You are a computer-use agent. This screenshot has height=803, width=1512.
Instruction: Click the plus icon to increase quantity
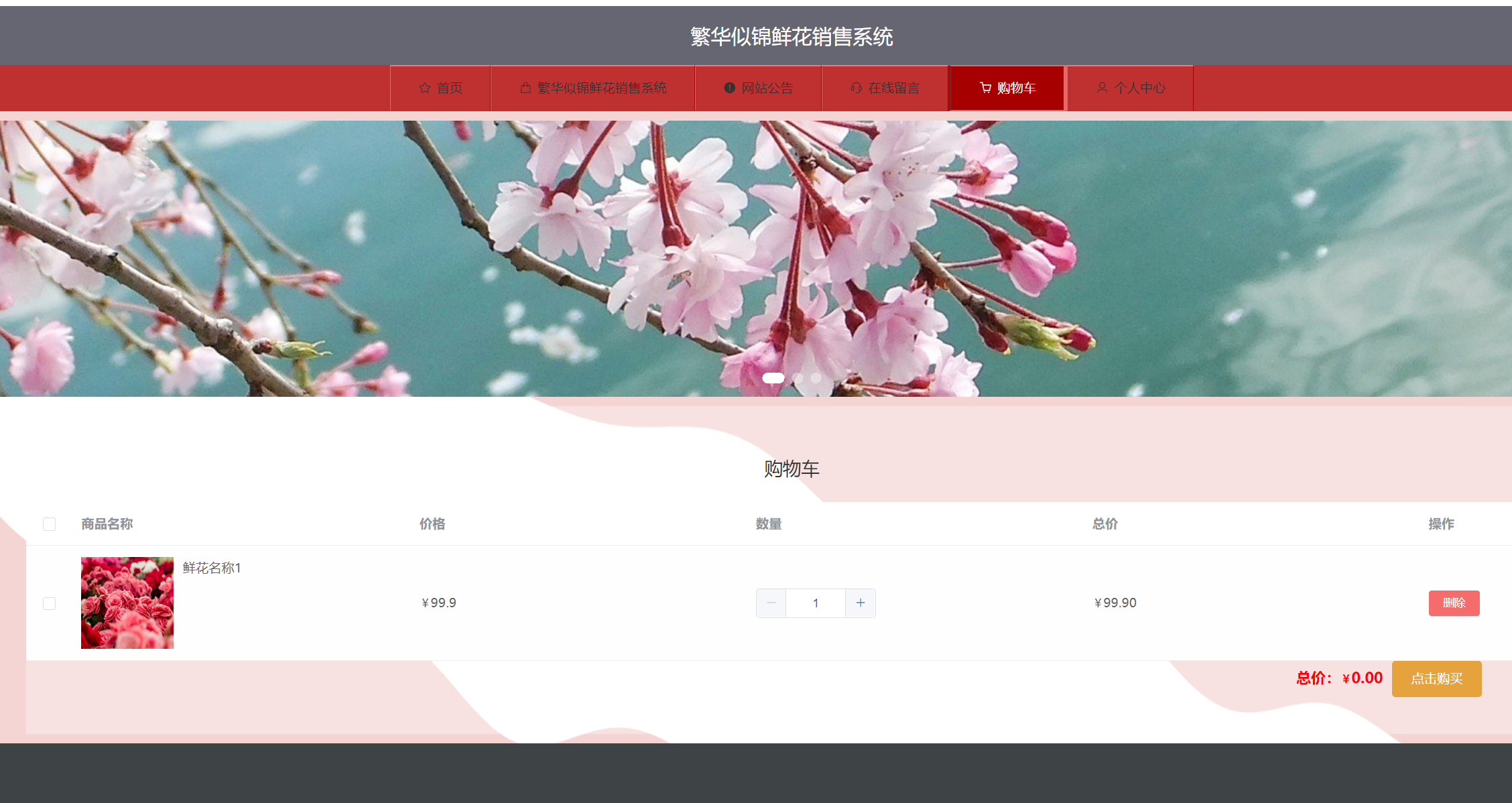(860, 603)
